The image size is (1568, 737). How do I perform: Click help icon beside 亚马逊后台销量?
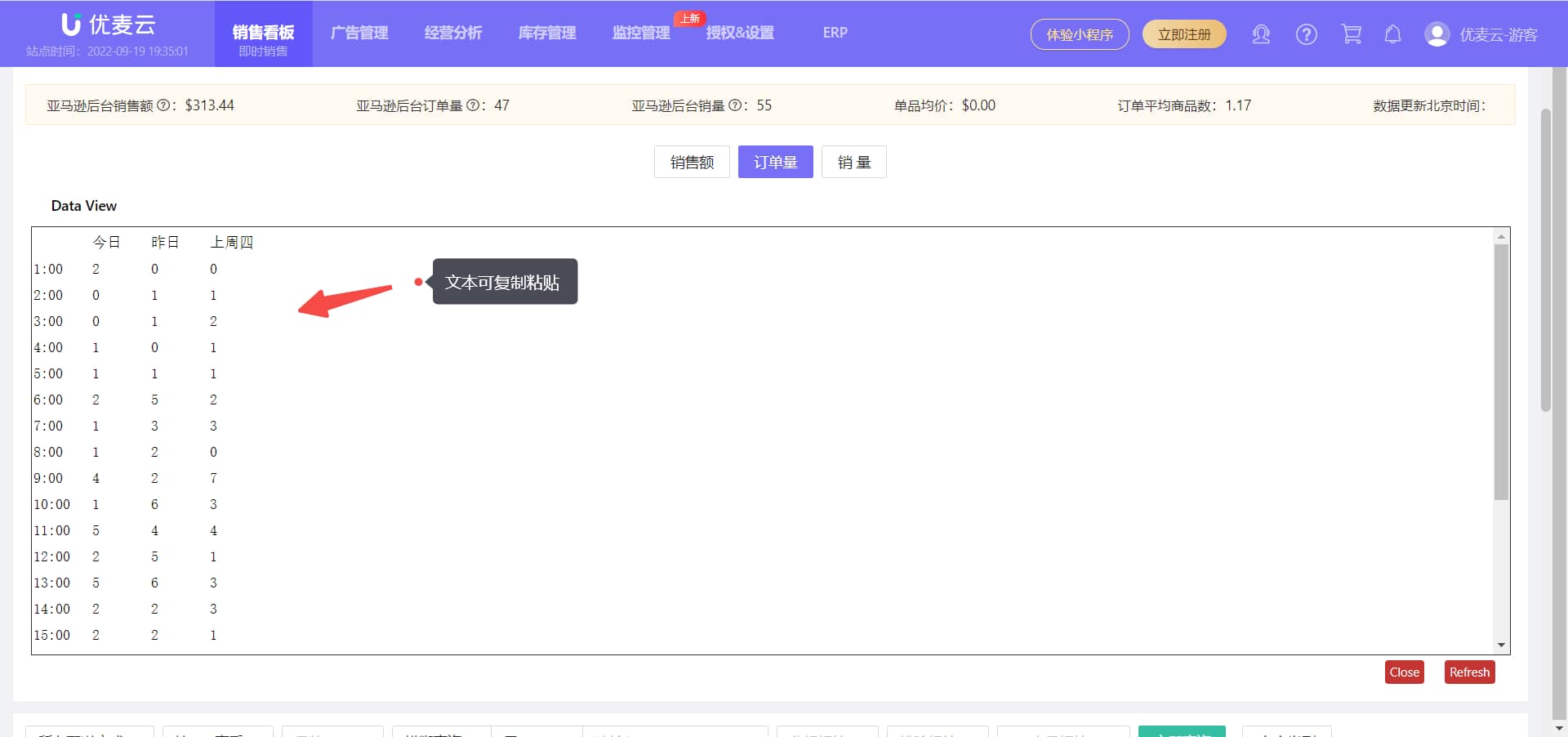(734, 105)
